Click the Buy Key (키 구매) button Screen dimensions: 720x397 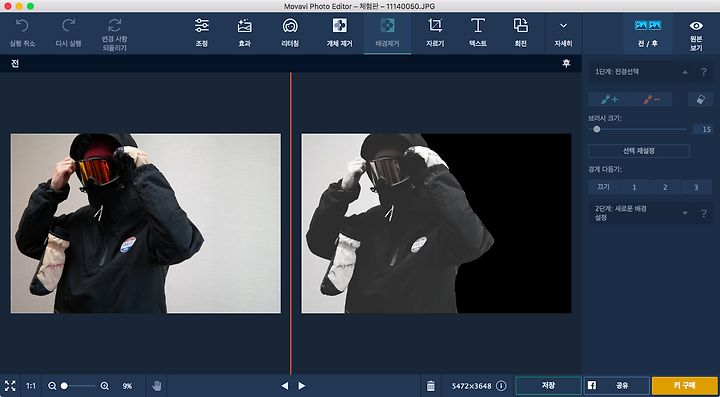pos(685,386)
